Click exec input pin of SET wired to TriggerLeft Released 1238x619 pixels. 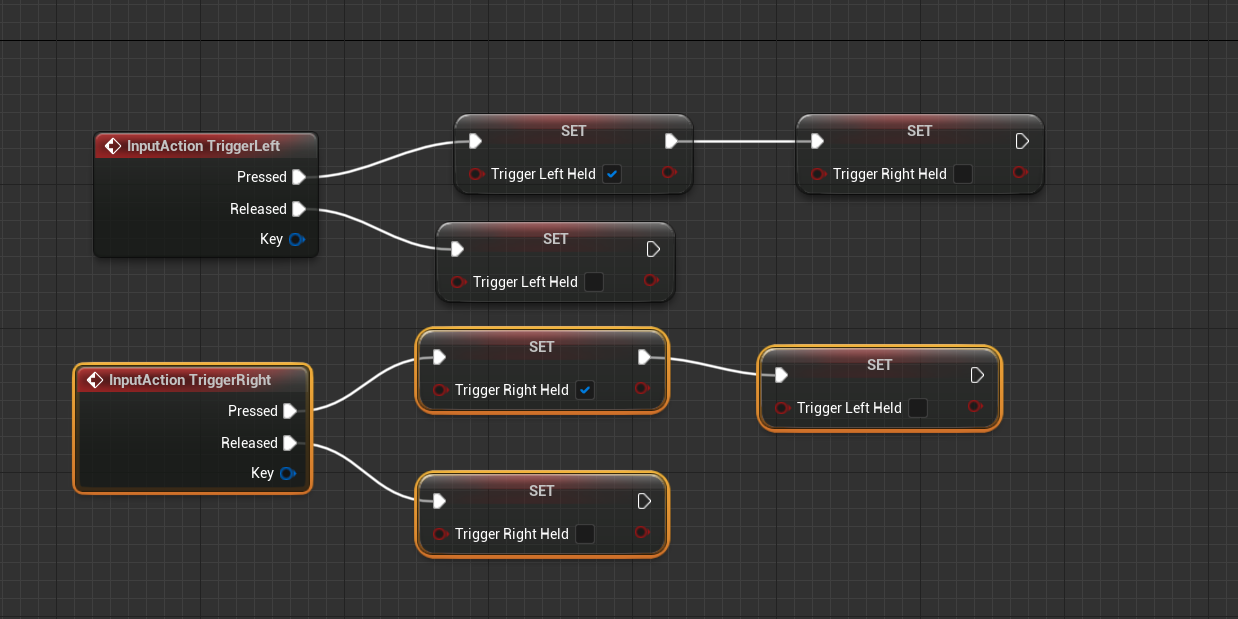(457, 249)
